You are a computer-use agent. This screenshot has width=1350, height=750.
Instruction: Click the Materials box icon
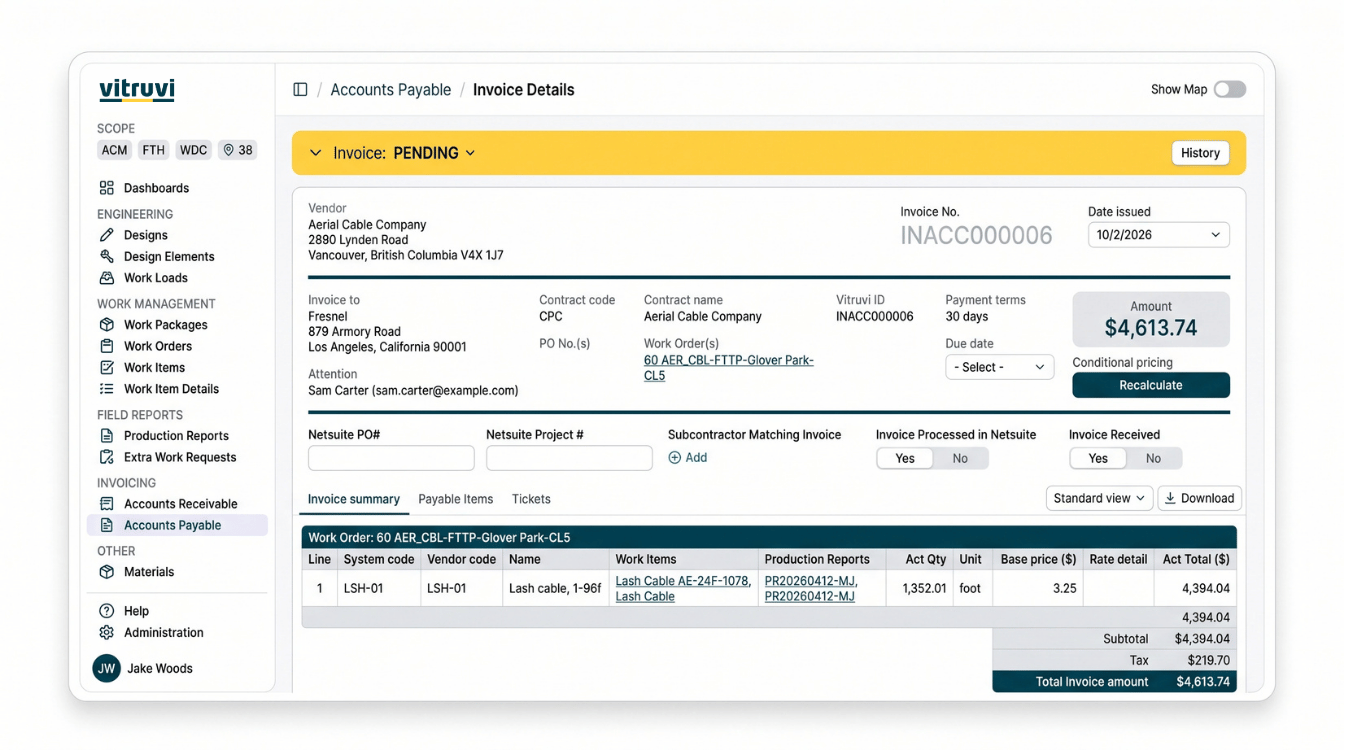[x=107, y=572]
